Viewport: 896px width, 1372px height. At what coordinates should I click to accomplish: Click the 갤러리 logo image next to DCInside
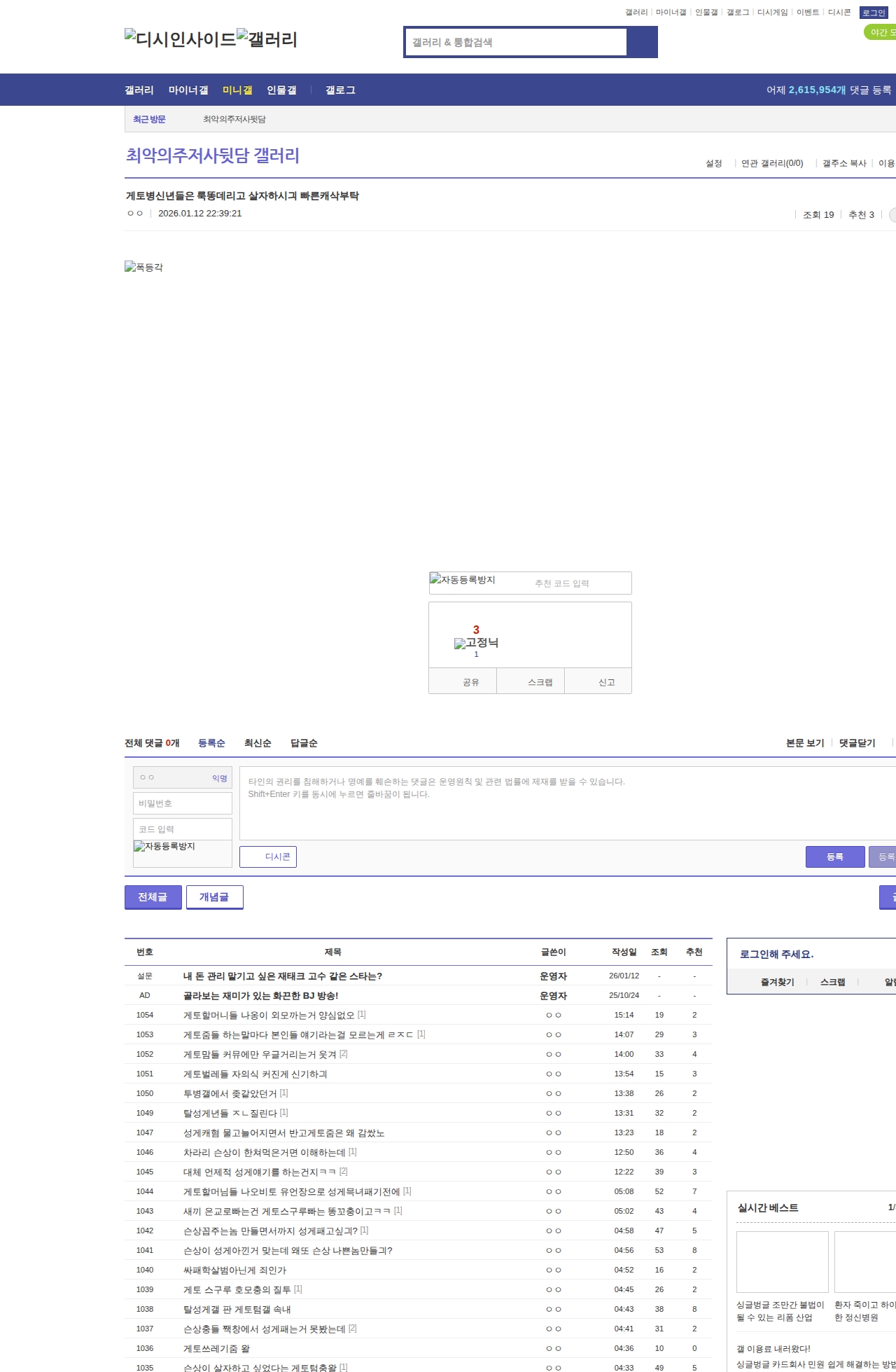pyautogui.click(x=267, y=39)
